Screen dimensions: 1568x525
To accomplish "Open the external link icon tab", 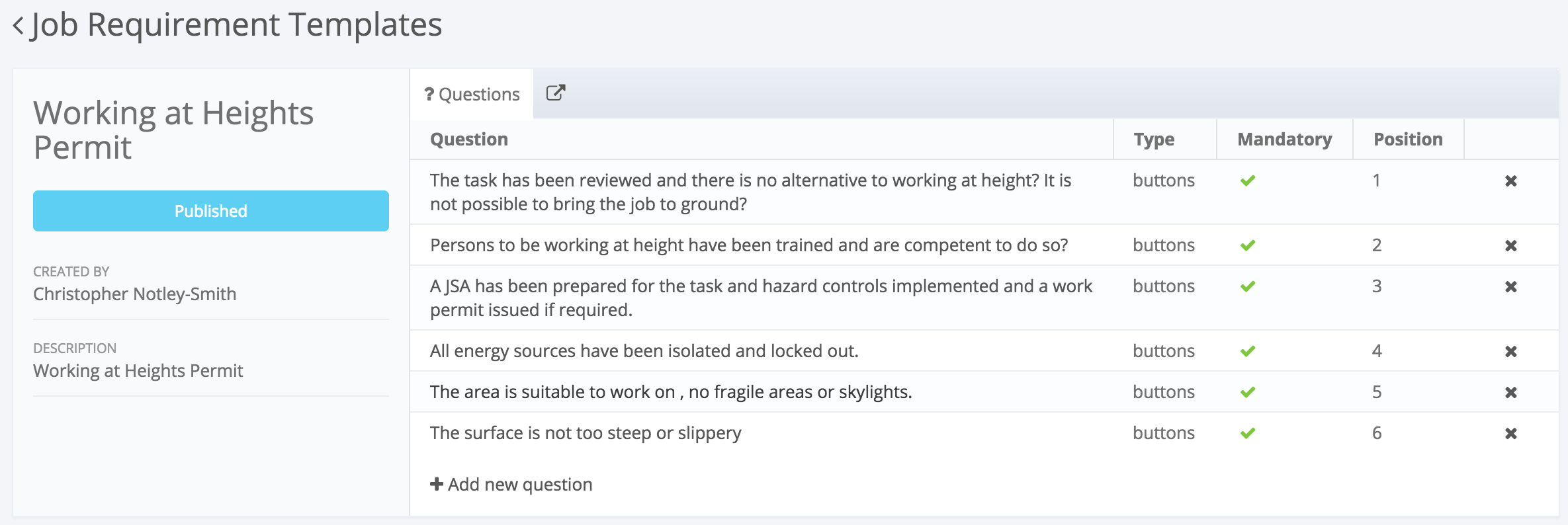I will 556,93.
